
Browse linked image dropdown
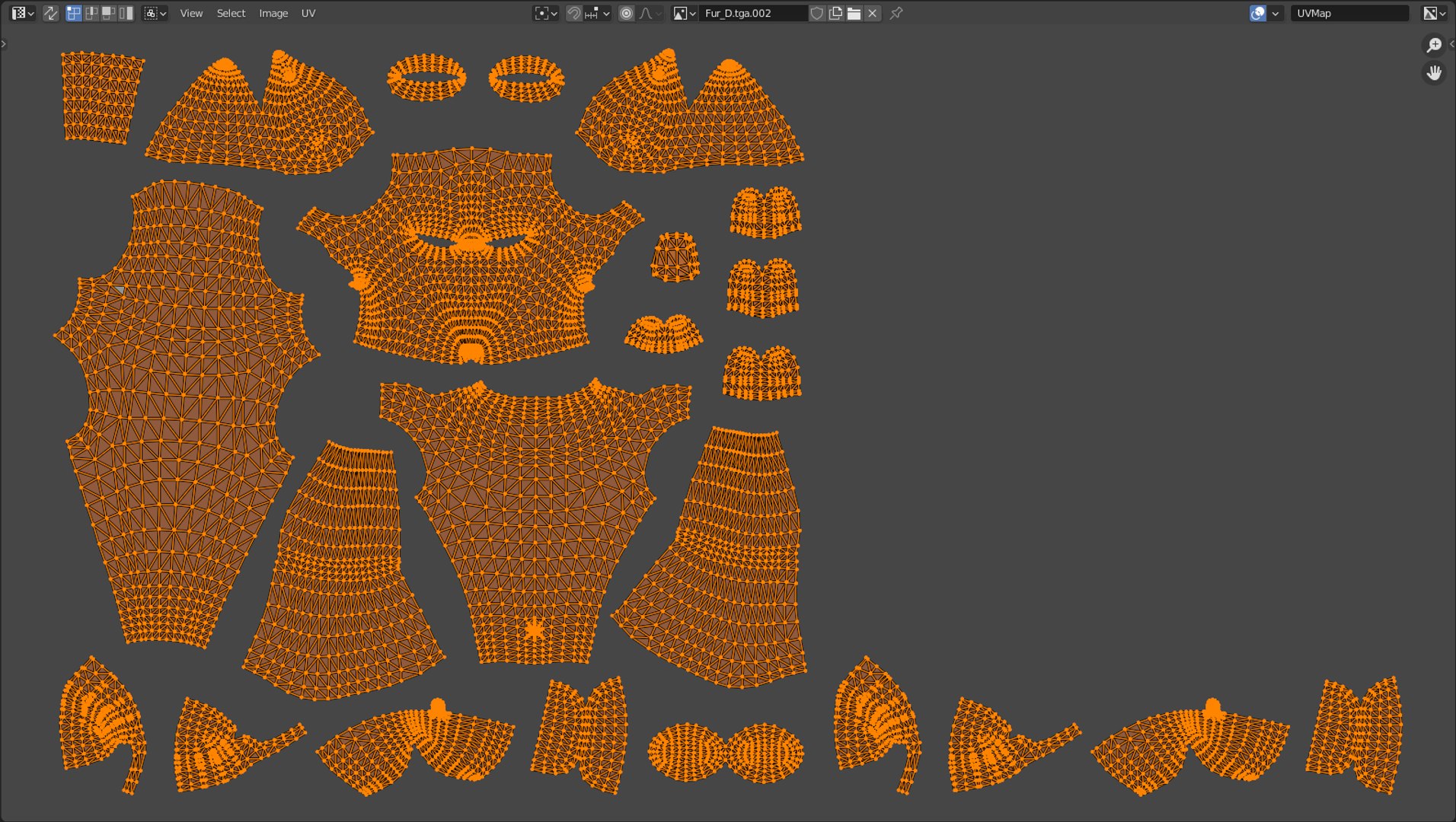[x=685, y=13]
